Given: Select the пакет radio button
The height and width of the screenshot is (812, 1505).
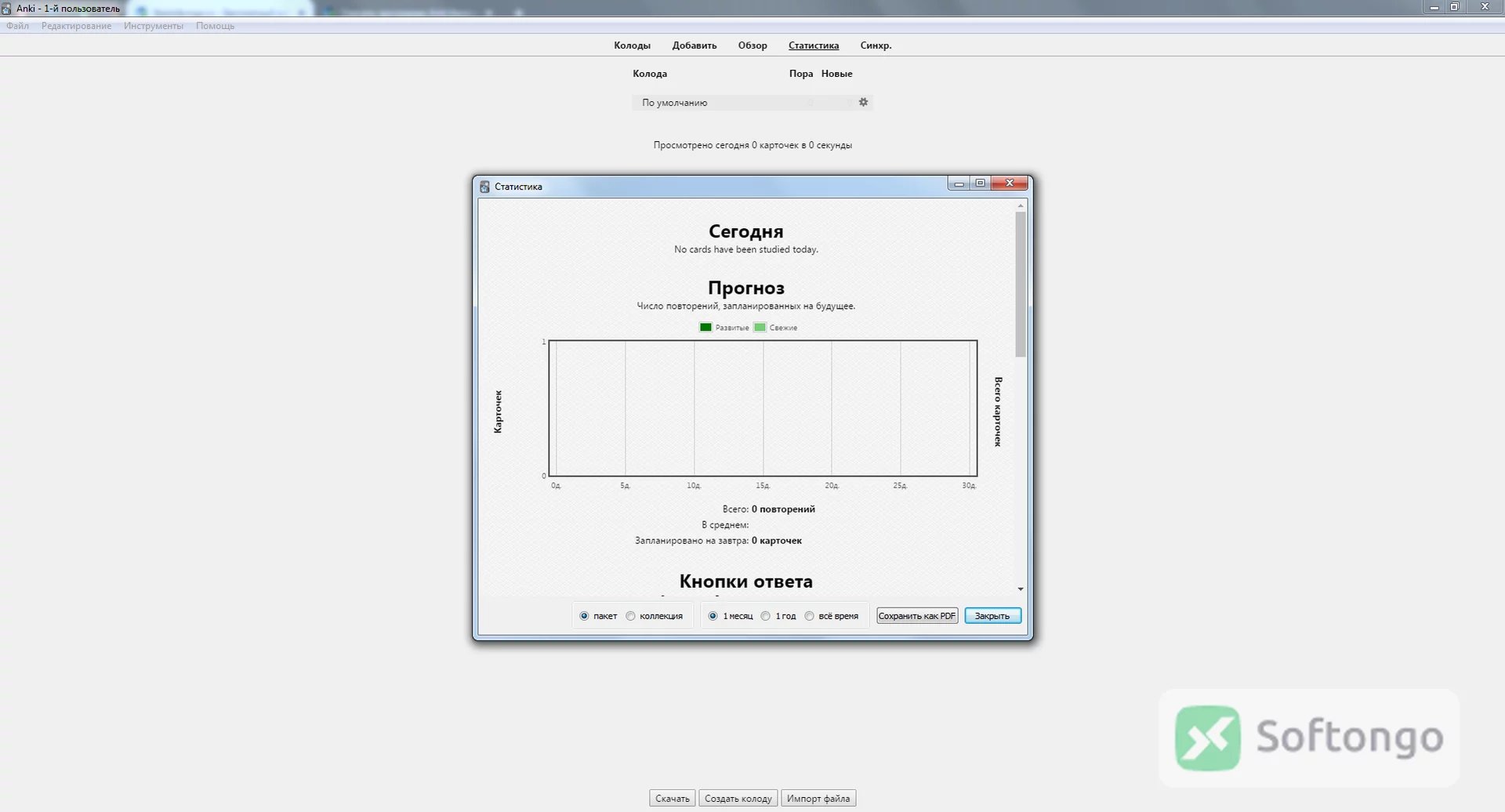Looking at the screenshot, I should 584,616.
